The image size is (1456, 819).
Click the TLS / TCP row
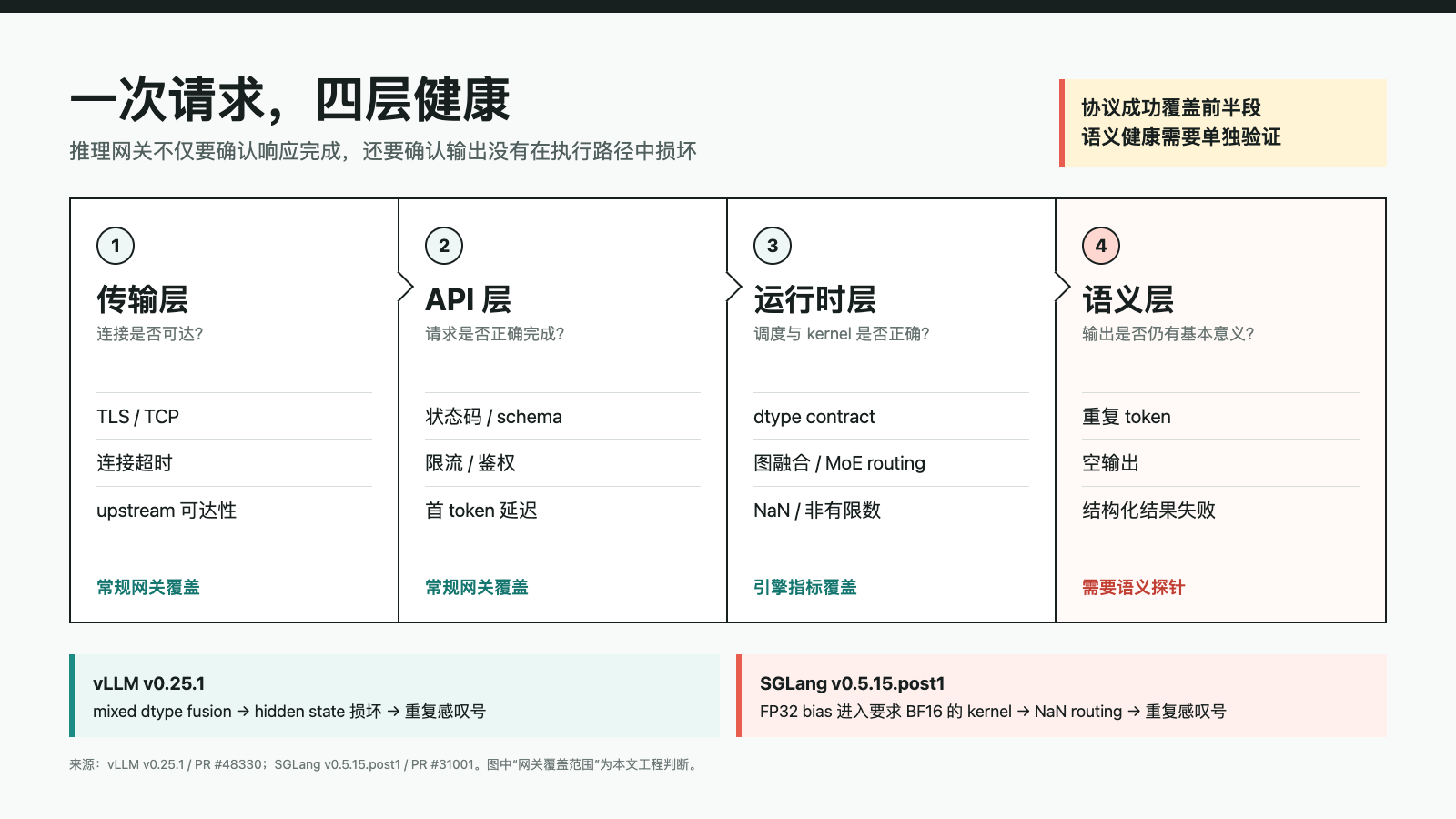(234, 417)
